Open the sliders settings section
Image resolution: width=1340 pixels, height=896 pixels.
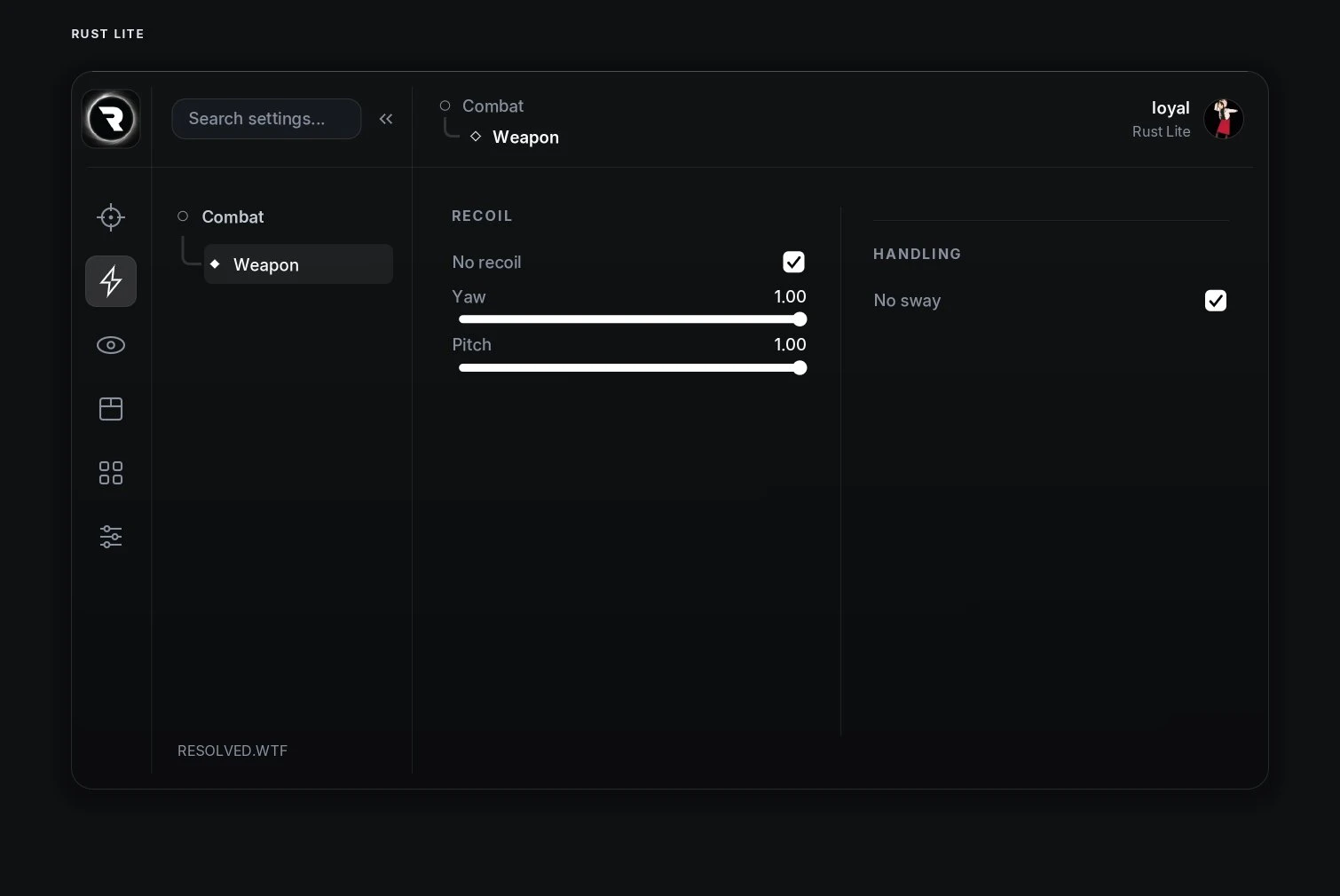click(x=111, y=537)
